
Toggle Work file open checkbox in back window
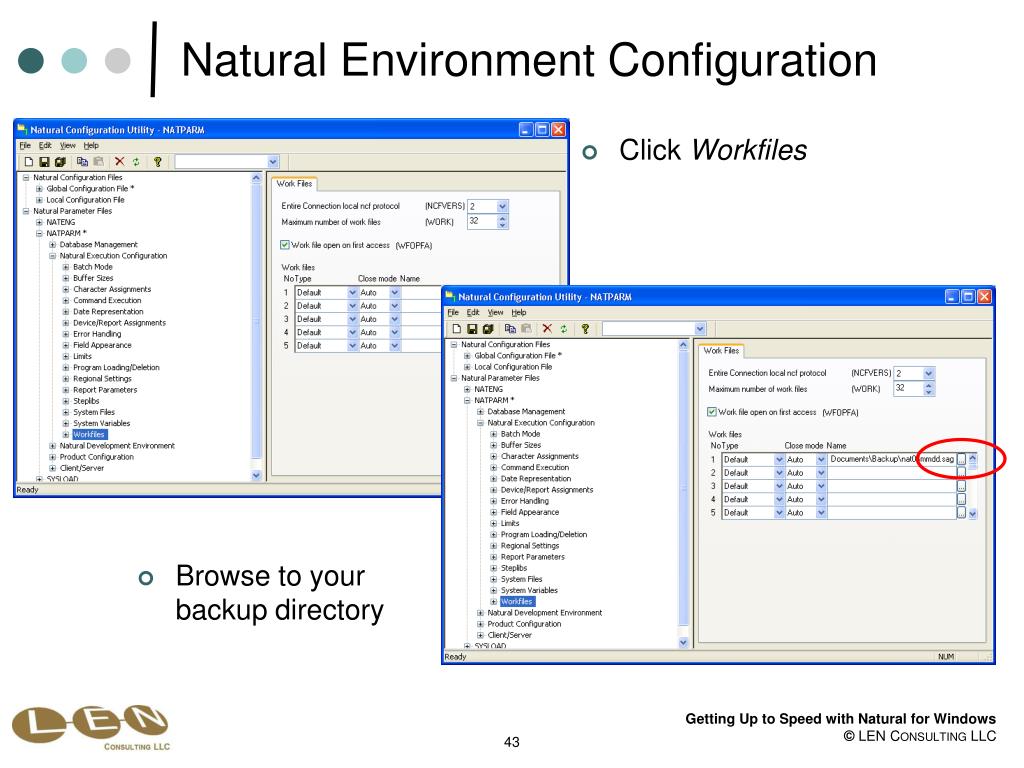click(285, 245)
